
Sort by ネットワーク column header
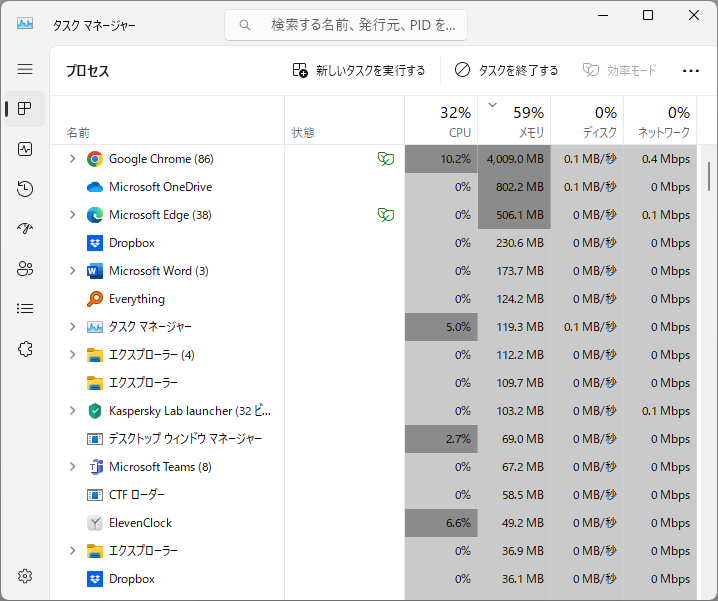tap(660, 120)
